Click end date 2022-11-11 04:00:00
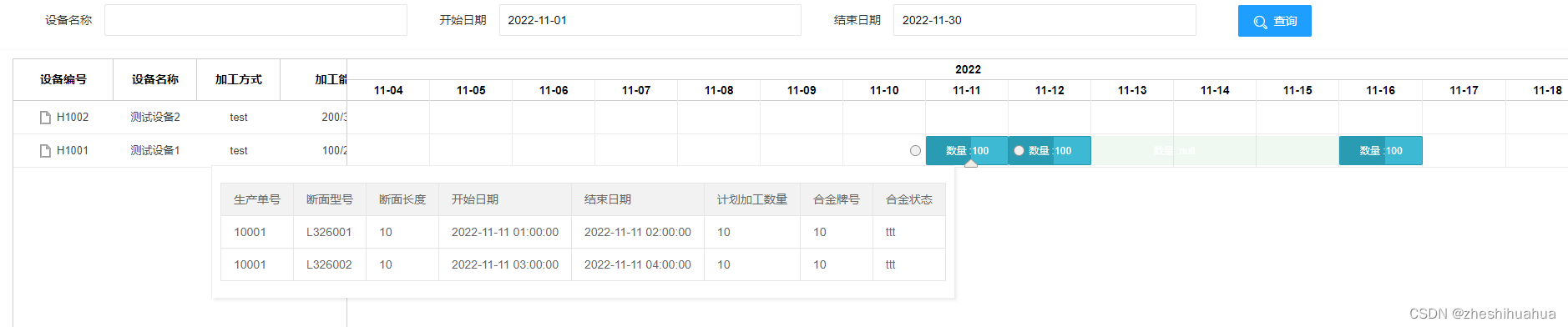The image size is (1568, 327). (x=638, y=265)
